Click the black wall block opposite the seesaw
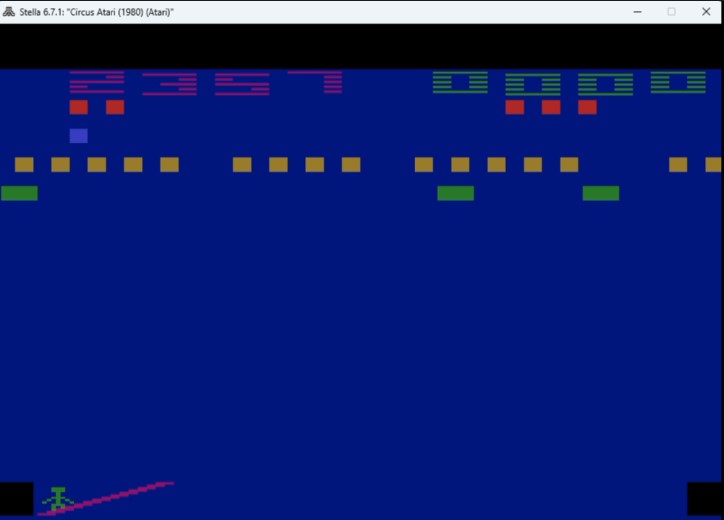Screen dimensions: 724x520 [x=706, y=499]
